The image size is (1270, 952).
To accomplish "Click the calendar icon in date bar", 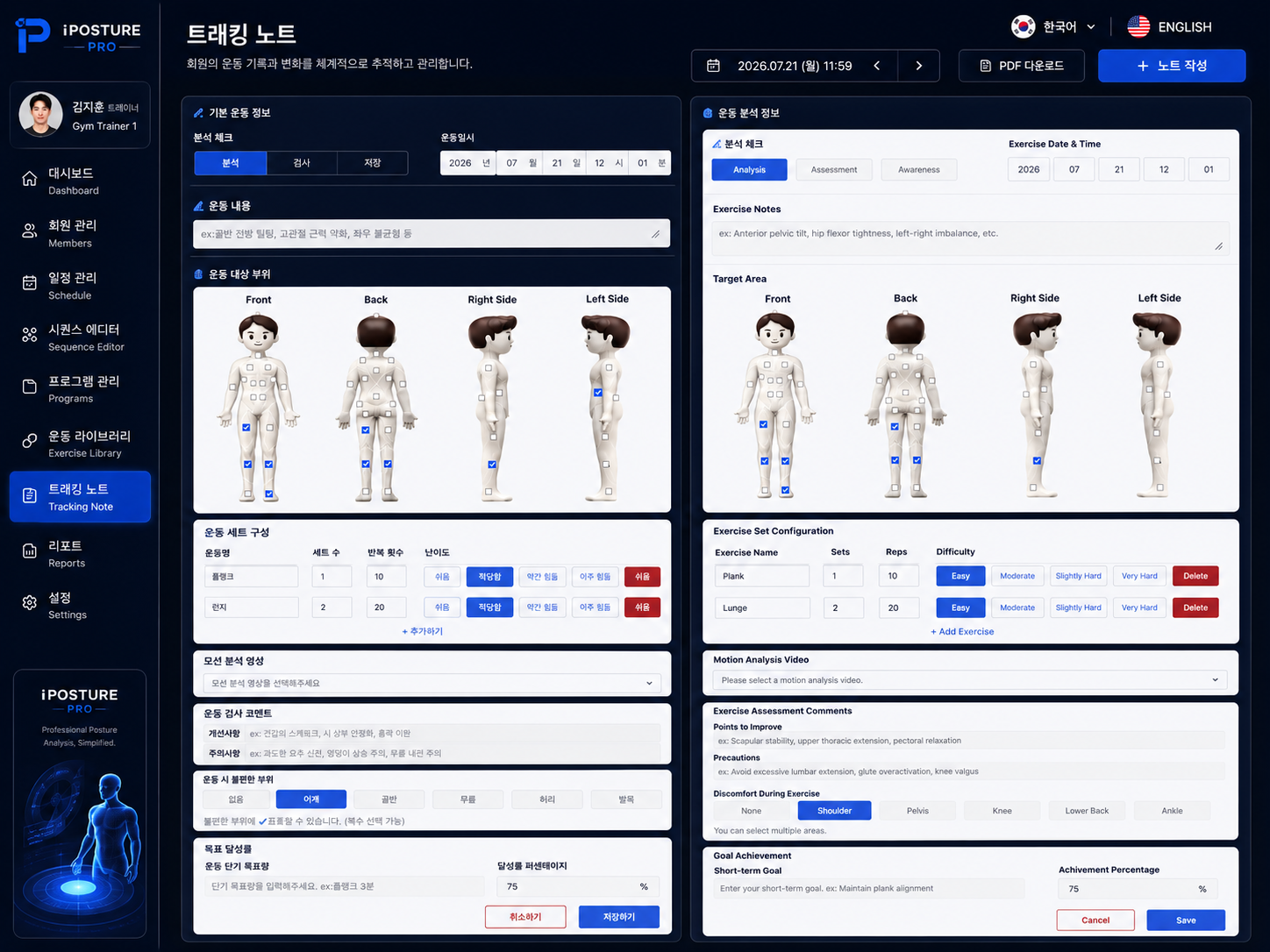I will [713, 66].
